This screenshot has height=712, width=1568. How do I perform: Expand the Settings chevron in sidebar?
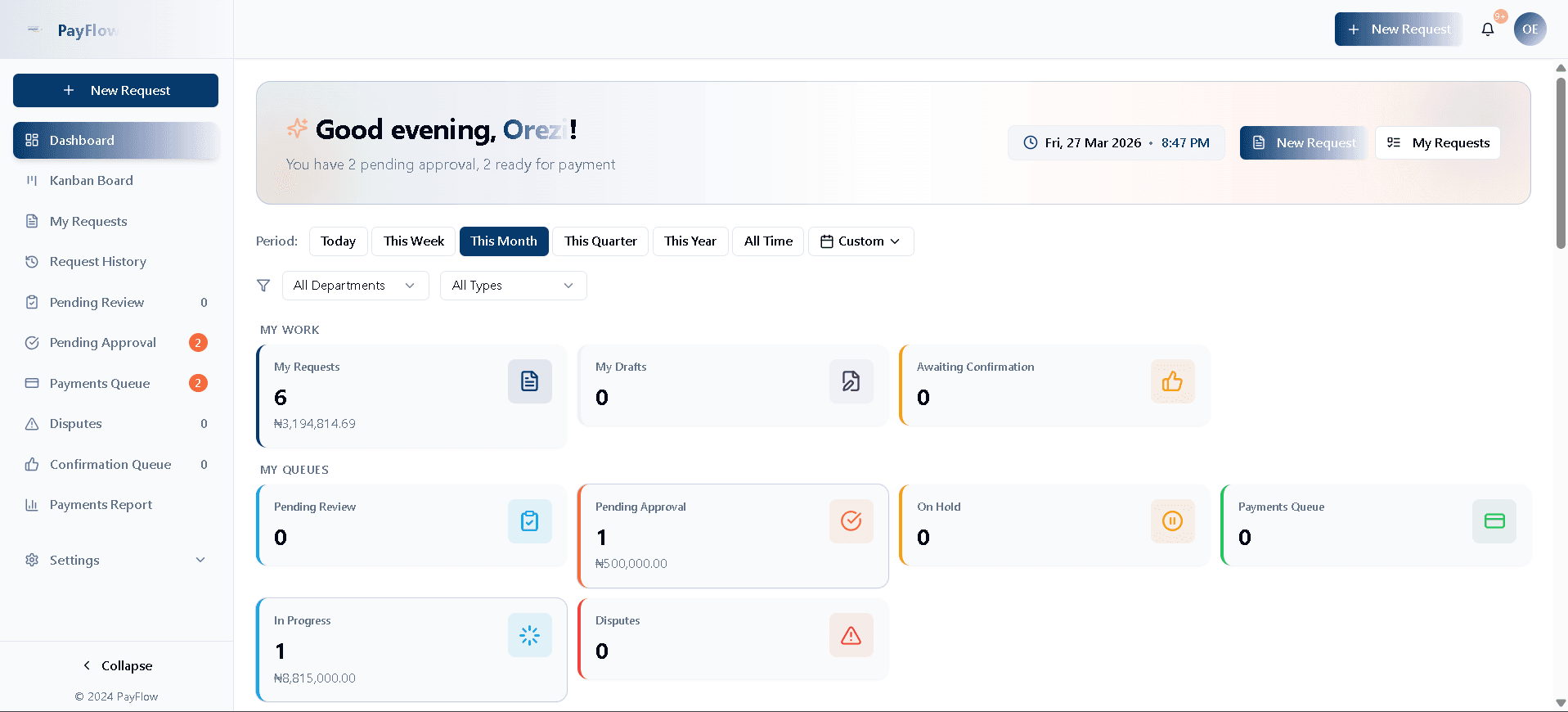pos(200,560)
